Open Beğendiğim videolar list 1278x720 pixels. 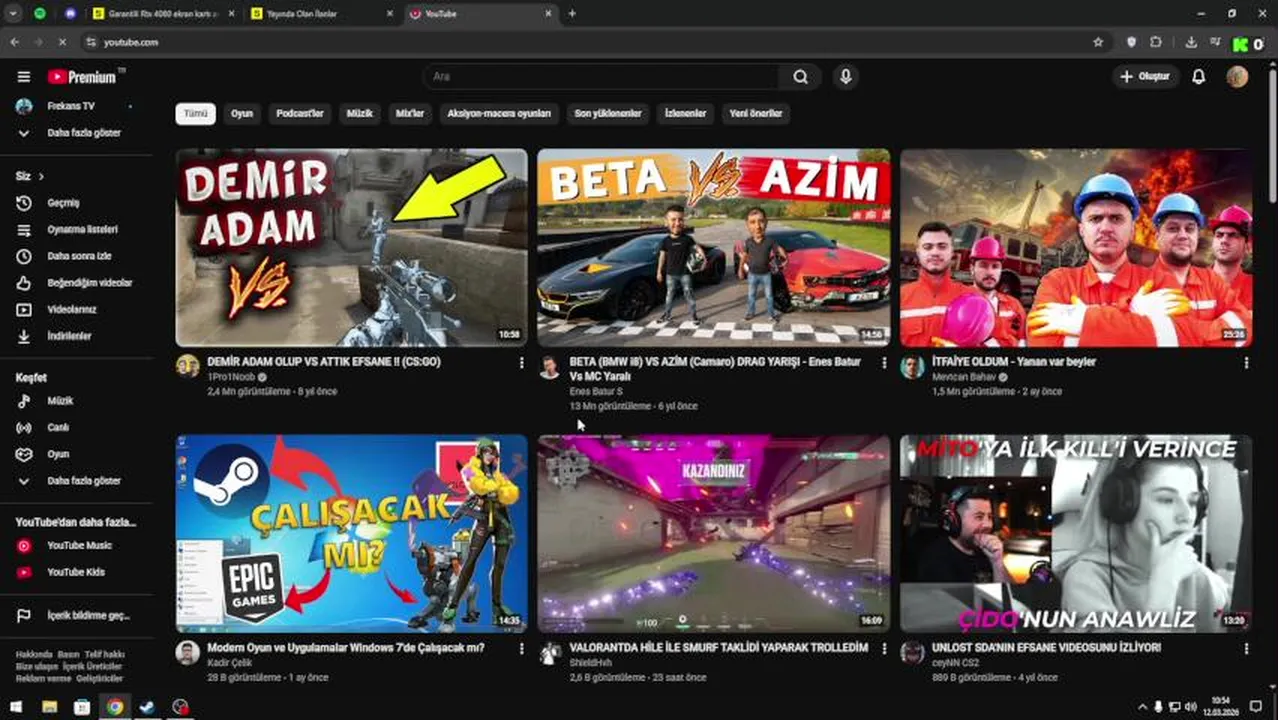pyautogui.click(x=76, y=283)
